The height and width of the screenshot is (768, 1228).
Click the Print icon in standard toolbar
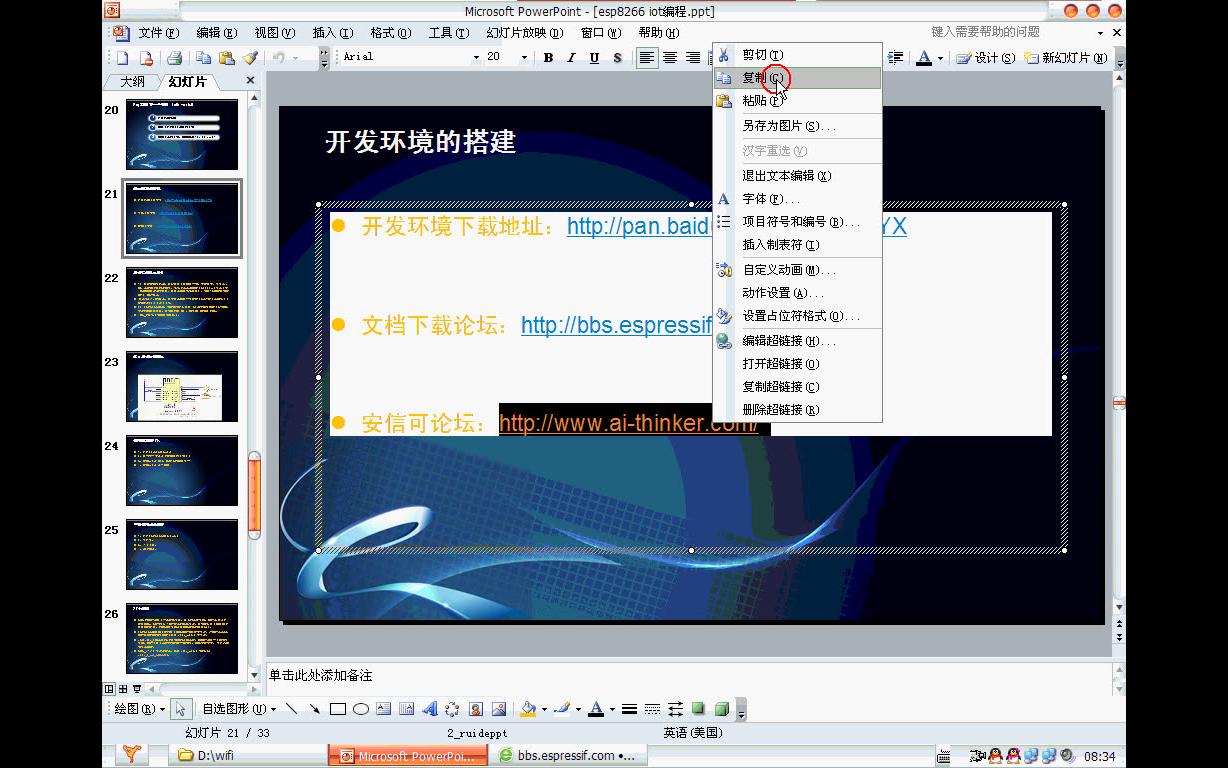coord(173,57)
